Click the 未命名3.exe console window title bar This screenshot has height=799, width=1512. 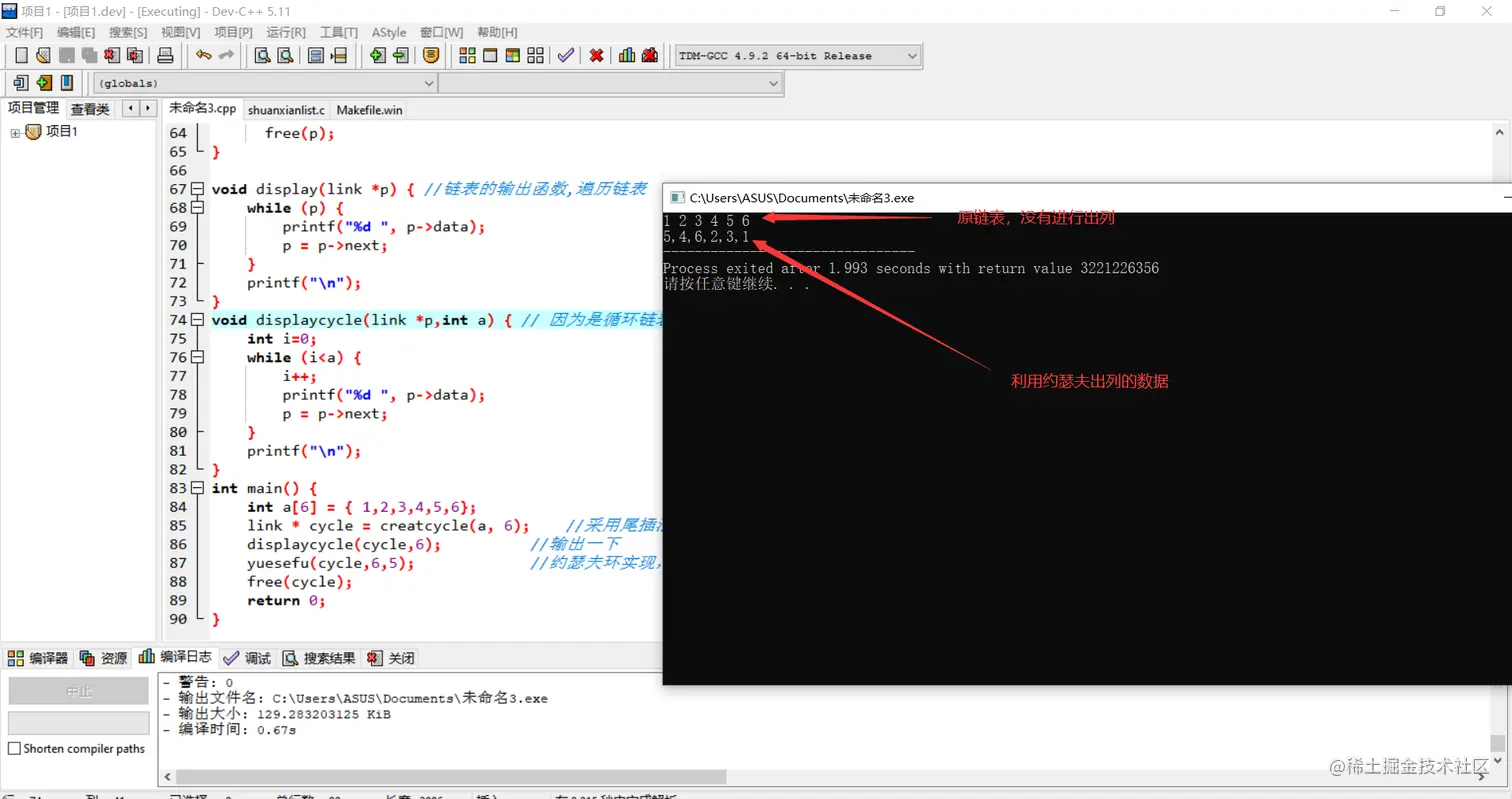coord(1087,198)
